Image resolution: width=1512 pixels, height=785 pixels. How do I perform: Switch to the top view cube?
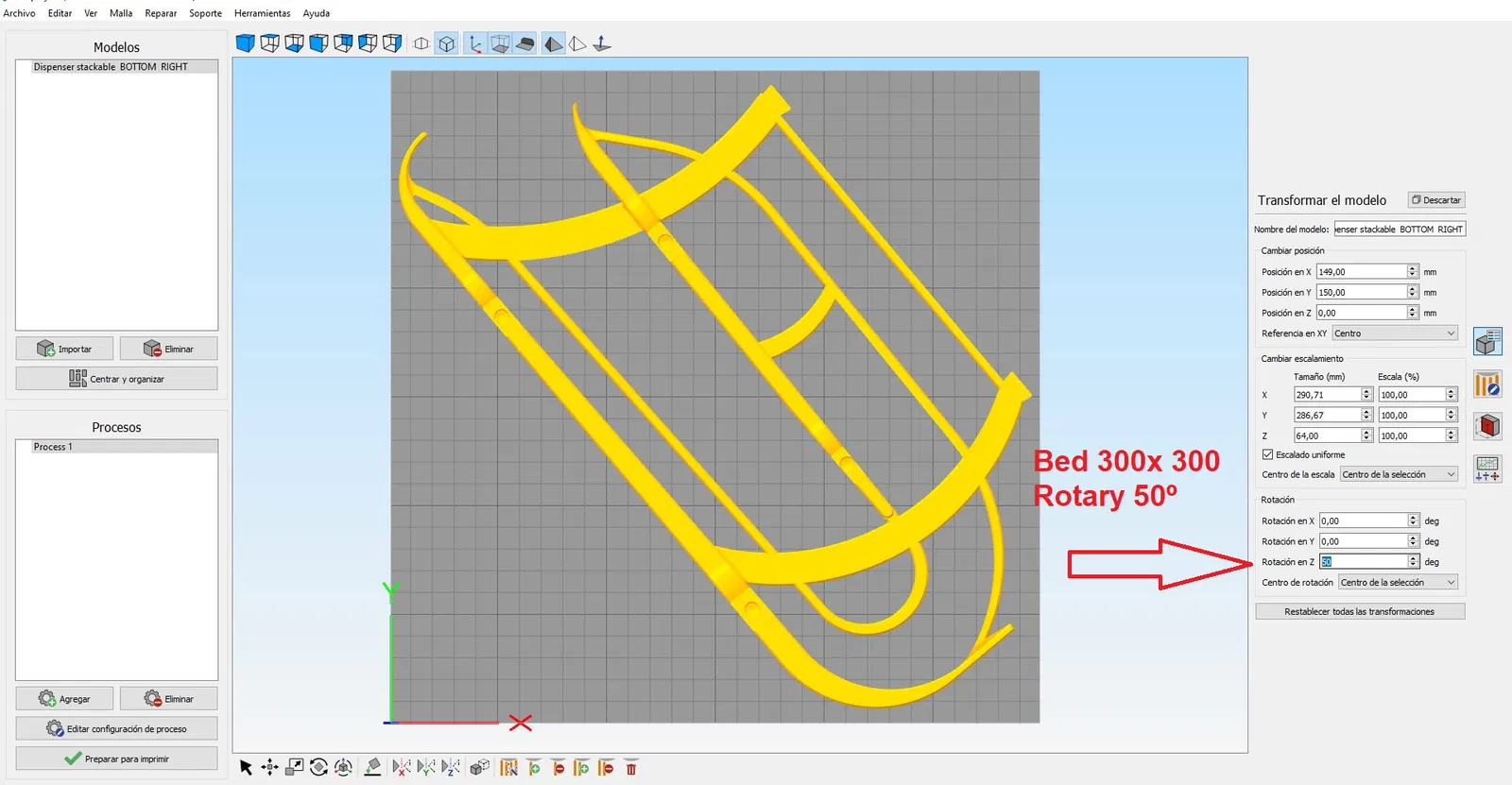pyautogui.click(x=270, y=43)
